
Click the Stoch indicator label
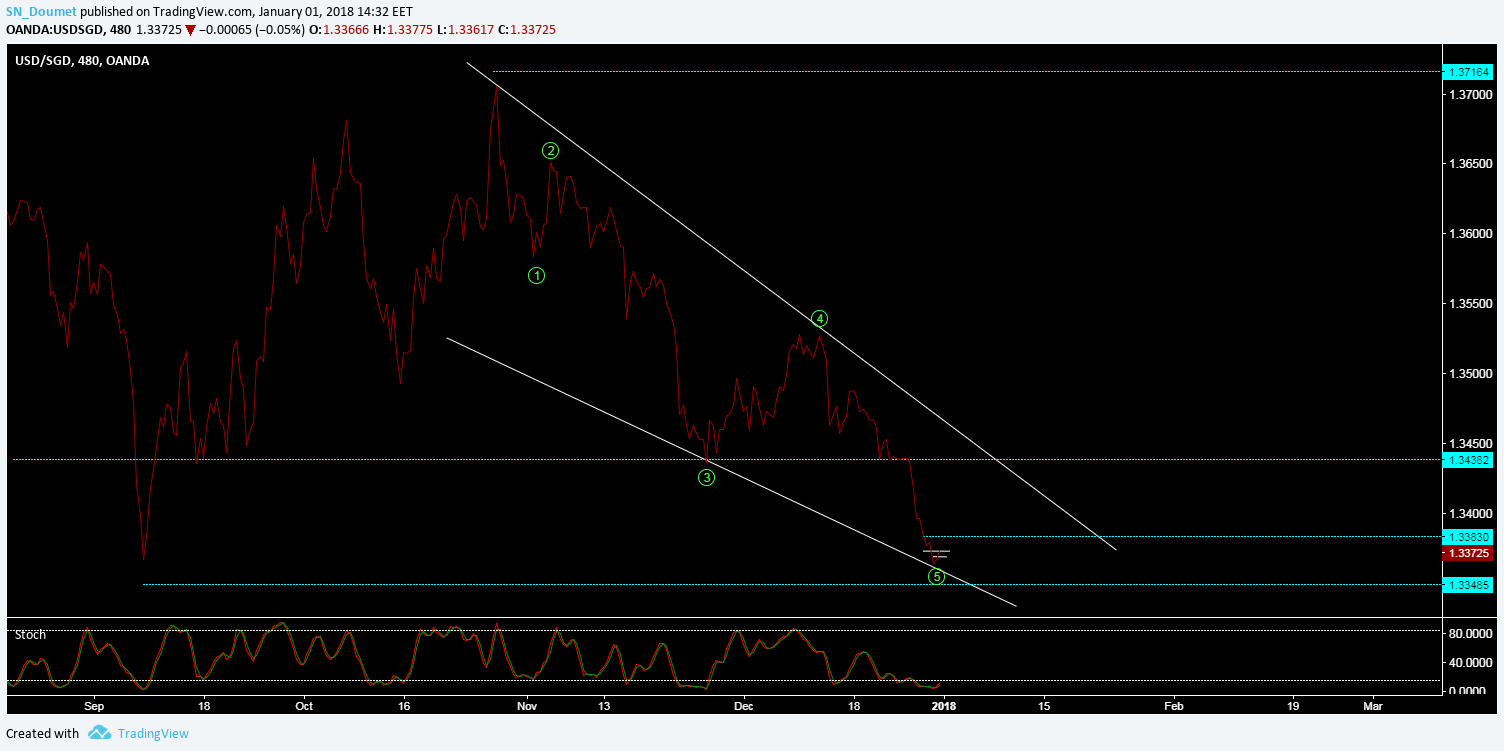(x=30, y=634)
